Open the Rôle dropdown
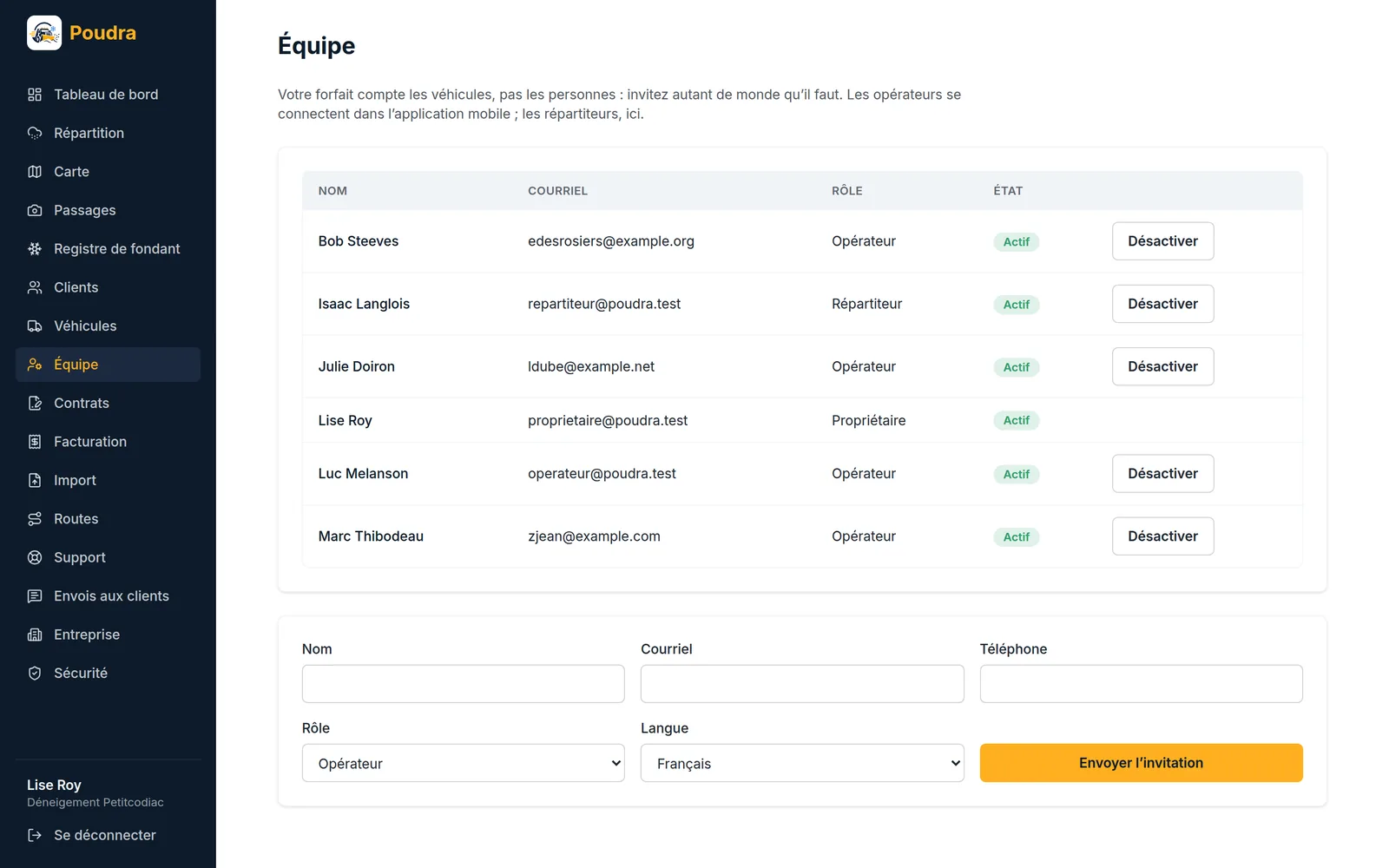 464,763
